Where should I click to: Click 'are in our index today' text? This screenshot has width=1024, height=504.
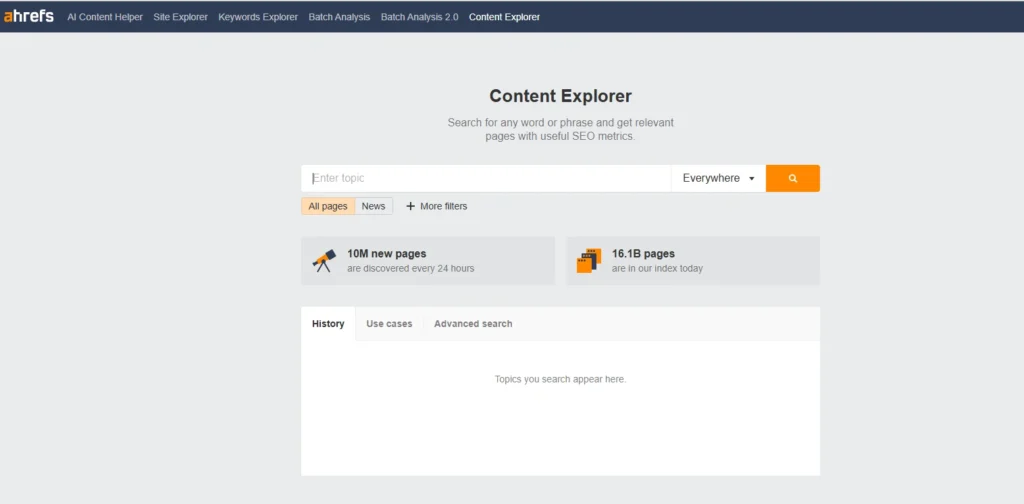(658, 268)
